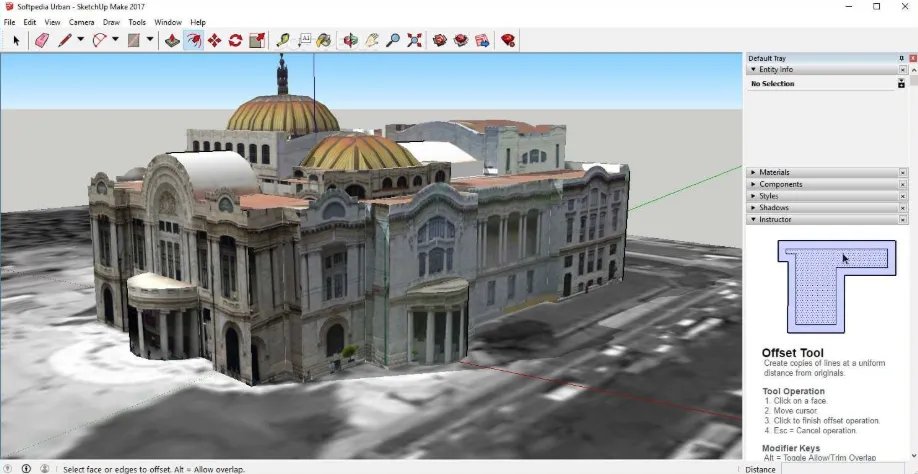
Task: Close the Styles panel
Action: (x=903, y=196)
